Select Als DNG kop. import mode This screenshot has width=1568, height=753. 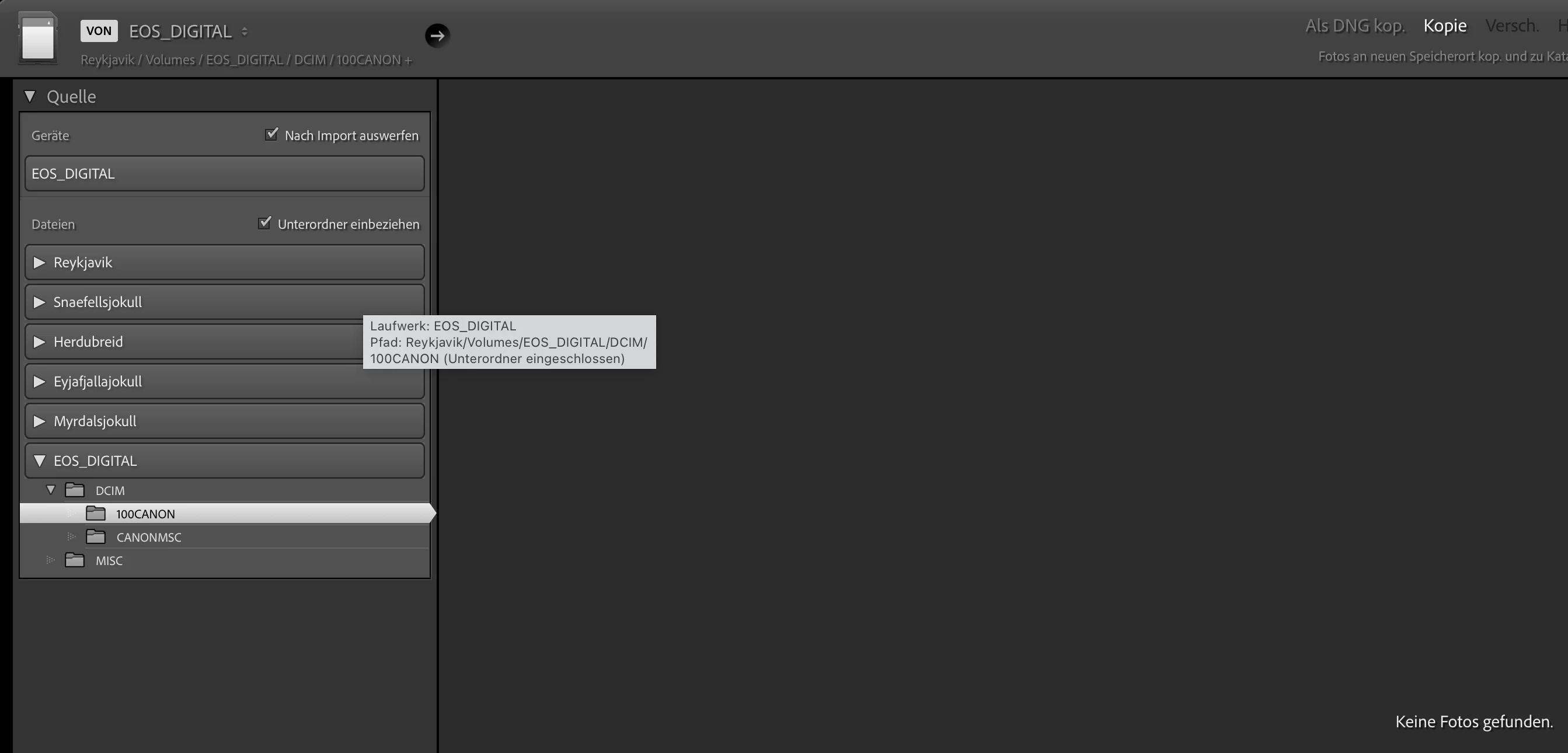[1354, 26]
